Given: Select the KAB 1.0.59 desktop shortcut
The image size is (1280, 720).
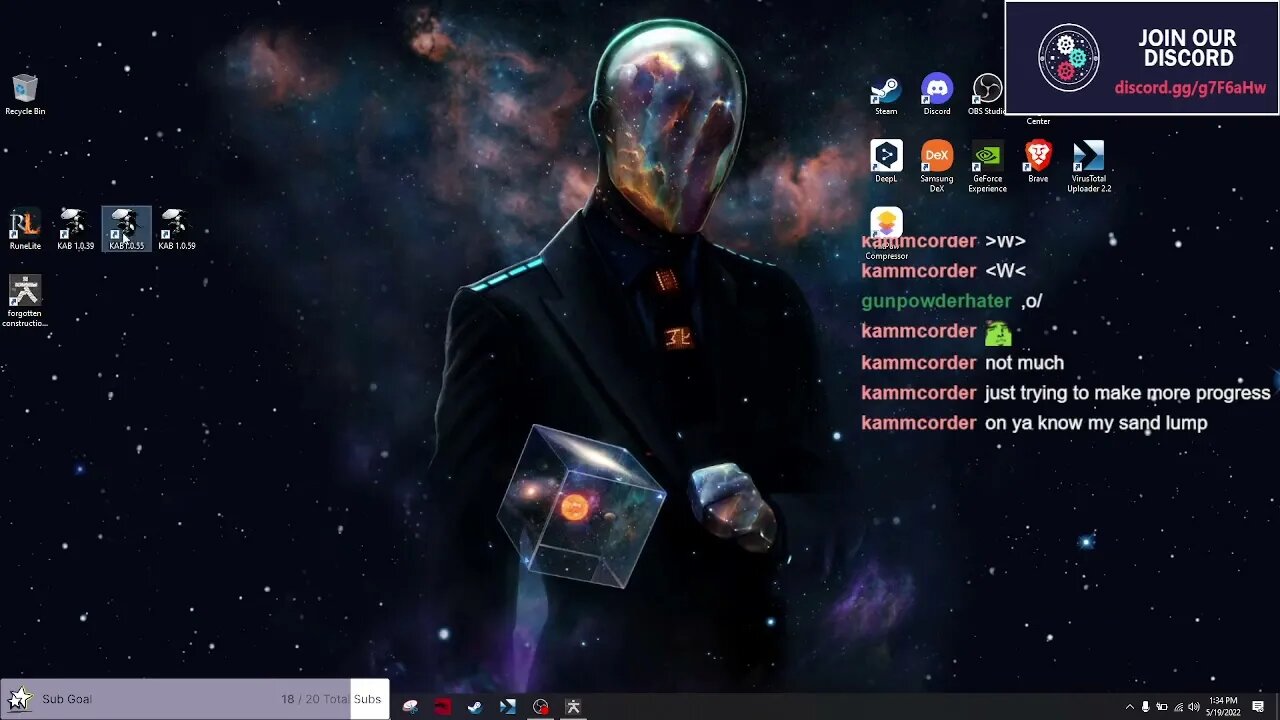Looking at the screenshot, I should point(177,229).
